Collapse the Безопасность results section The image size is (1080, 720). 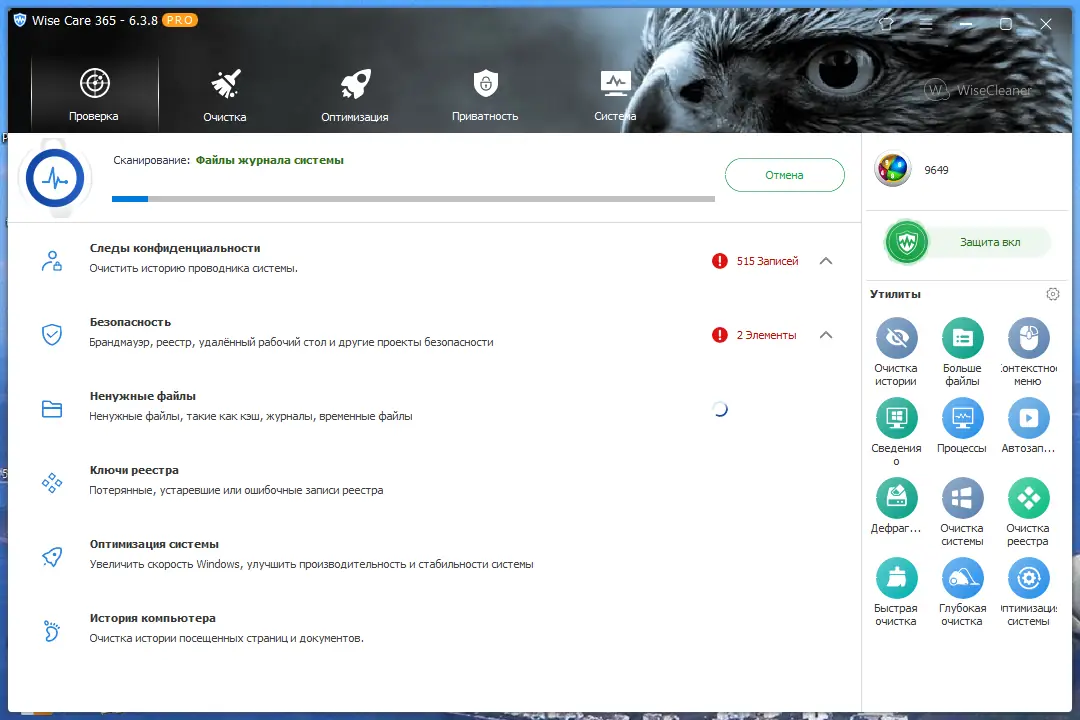826,334
